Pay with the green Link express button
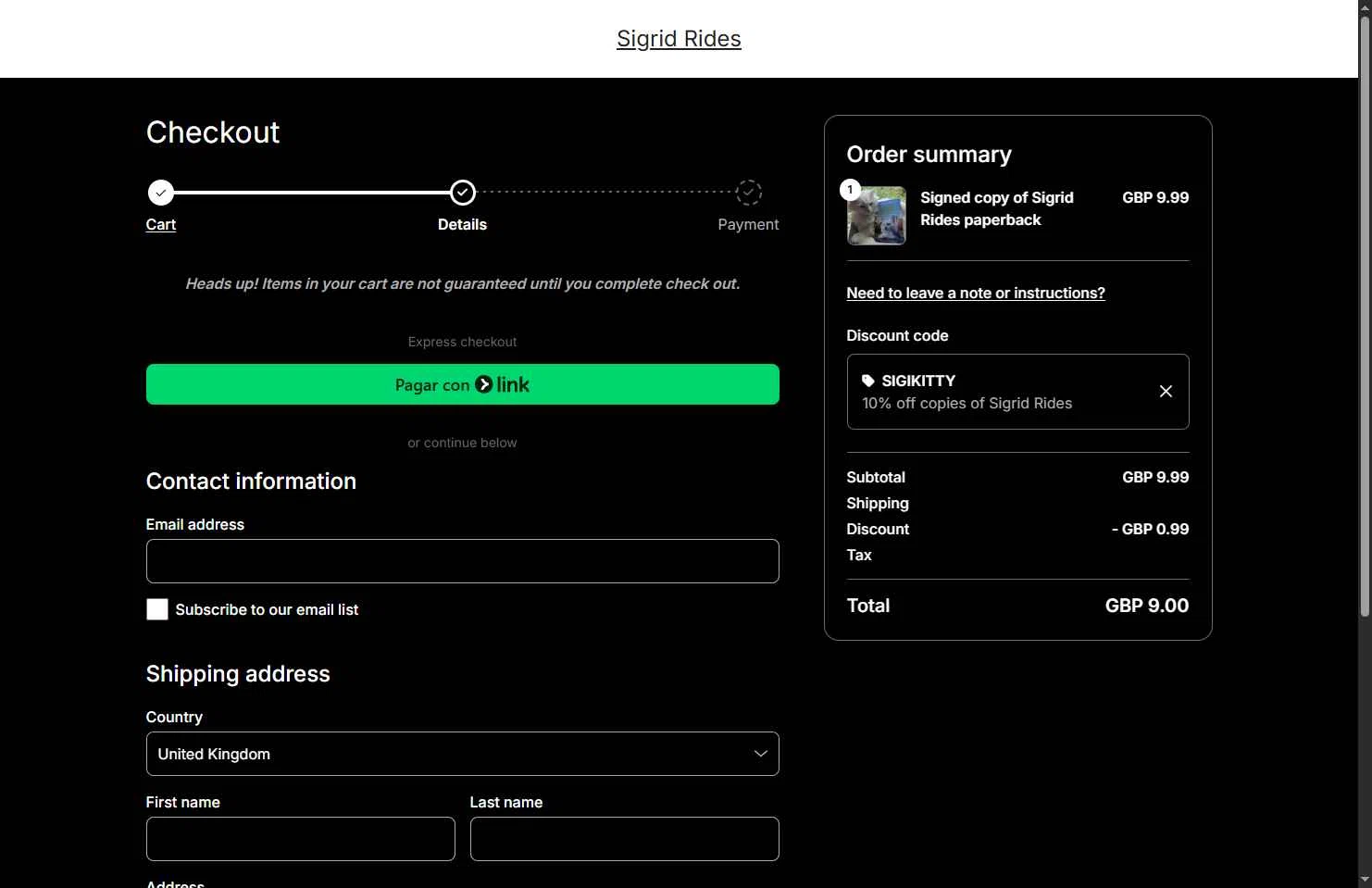 (x=463, y=384)
